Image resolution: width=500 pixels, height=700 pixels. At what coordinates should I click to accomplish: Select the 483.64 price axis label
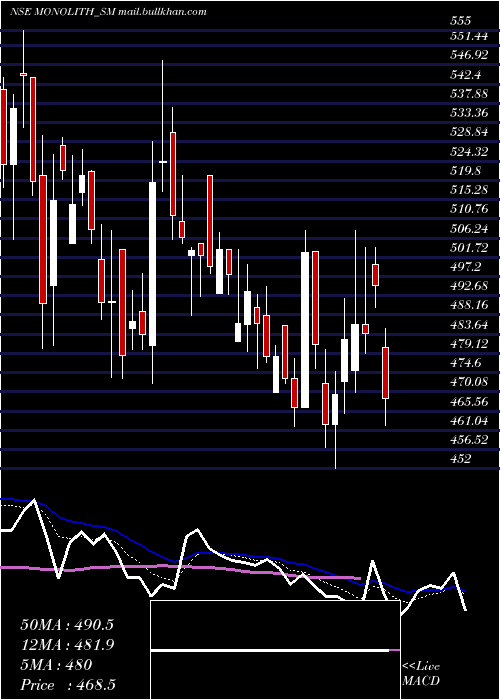[x=468, y=325]
